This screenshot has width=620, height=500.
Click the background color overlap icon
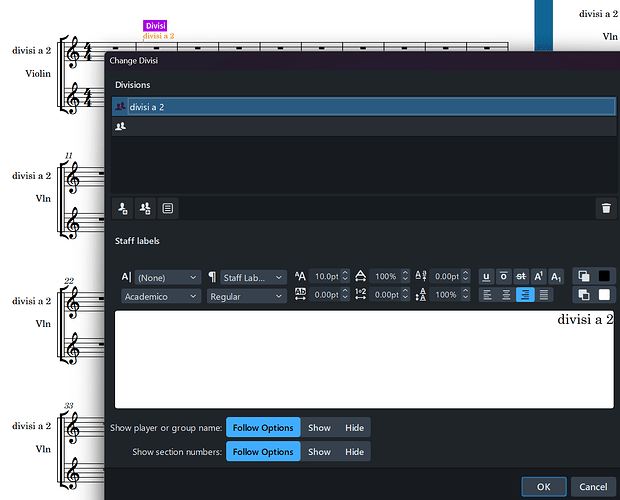click(x=584, y=295)
